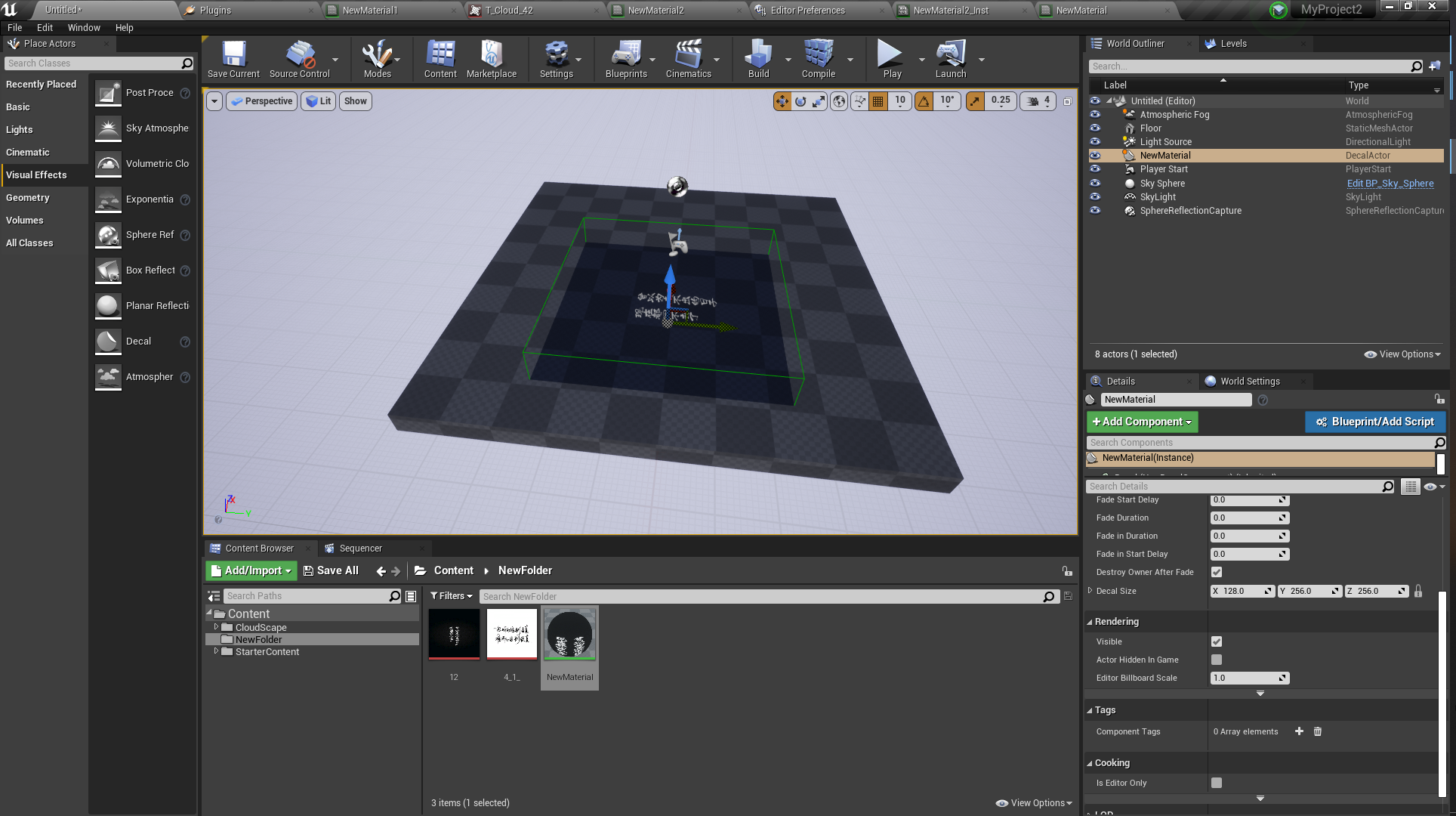
Task: Lock the Content Browser
Action: [x=1066, y=571]
